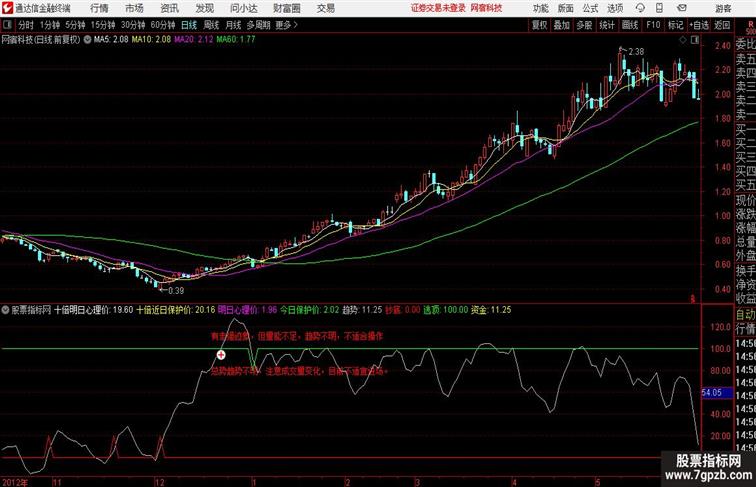Click the mobile phone icon
Viewport: 756px width, 487px height.
coord(659,8)
